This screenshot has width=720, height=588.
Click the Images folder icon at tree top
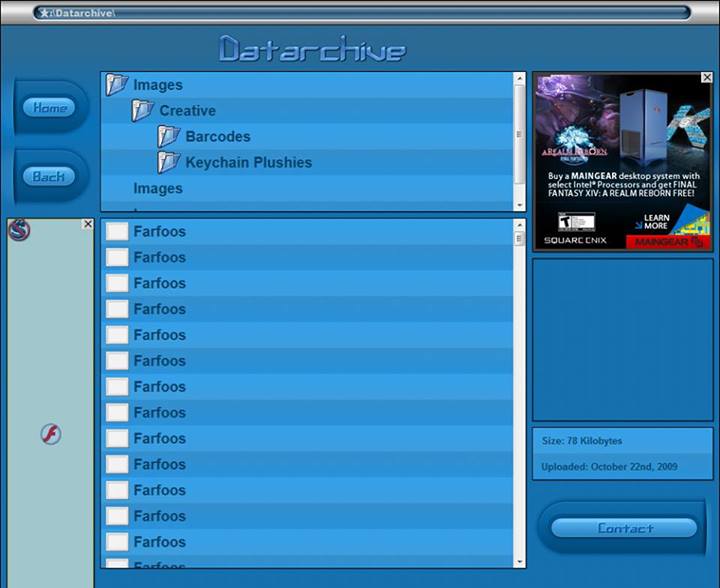point(117,85)
